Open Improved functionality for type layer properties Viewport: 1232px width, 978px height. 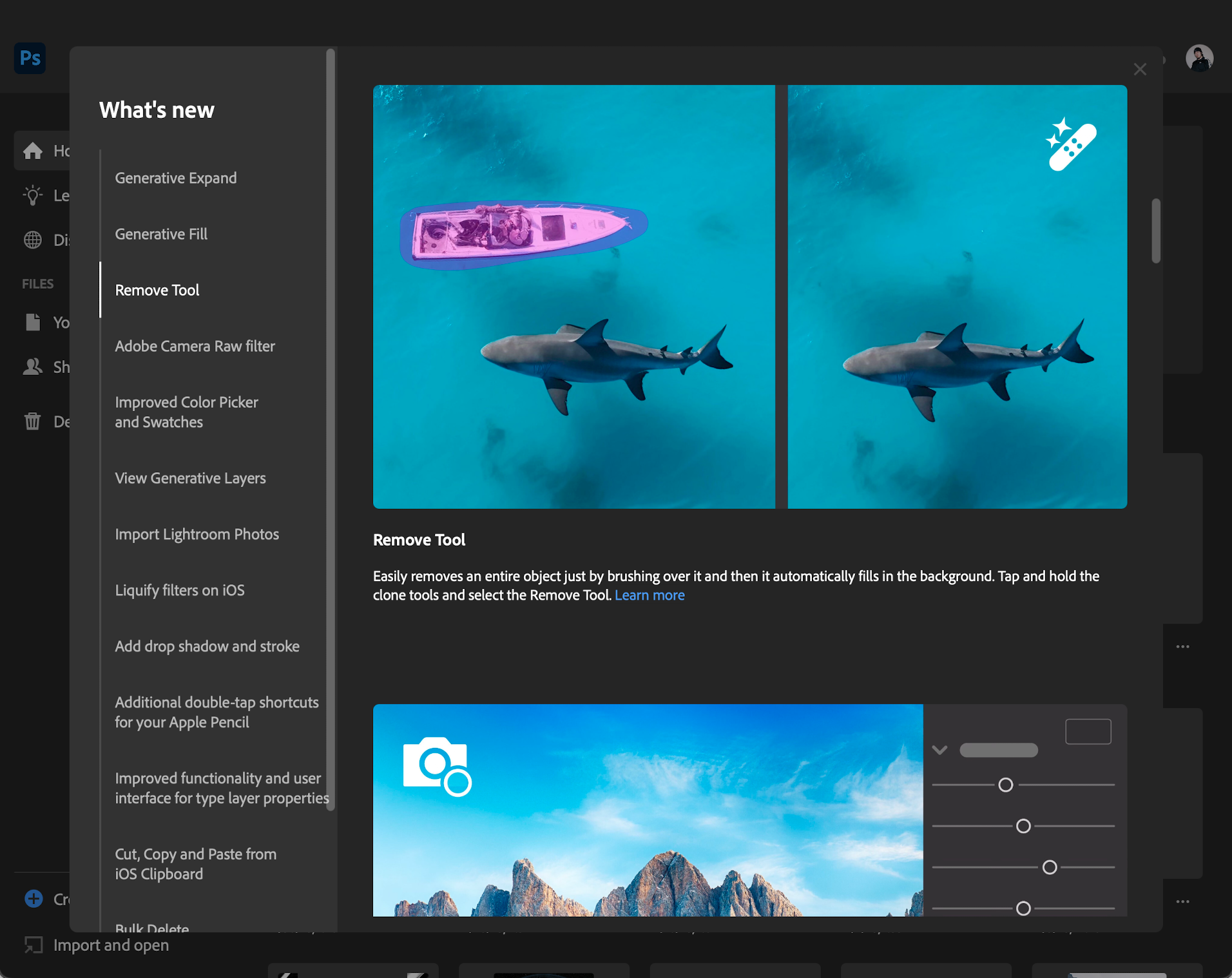(222, 788)
